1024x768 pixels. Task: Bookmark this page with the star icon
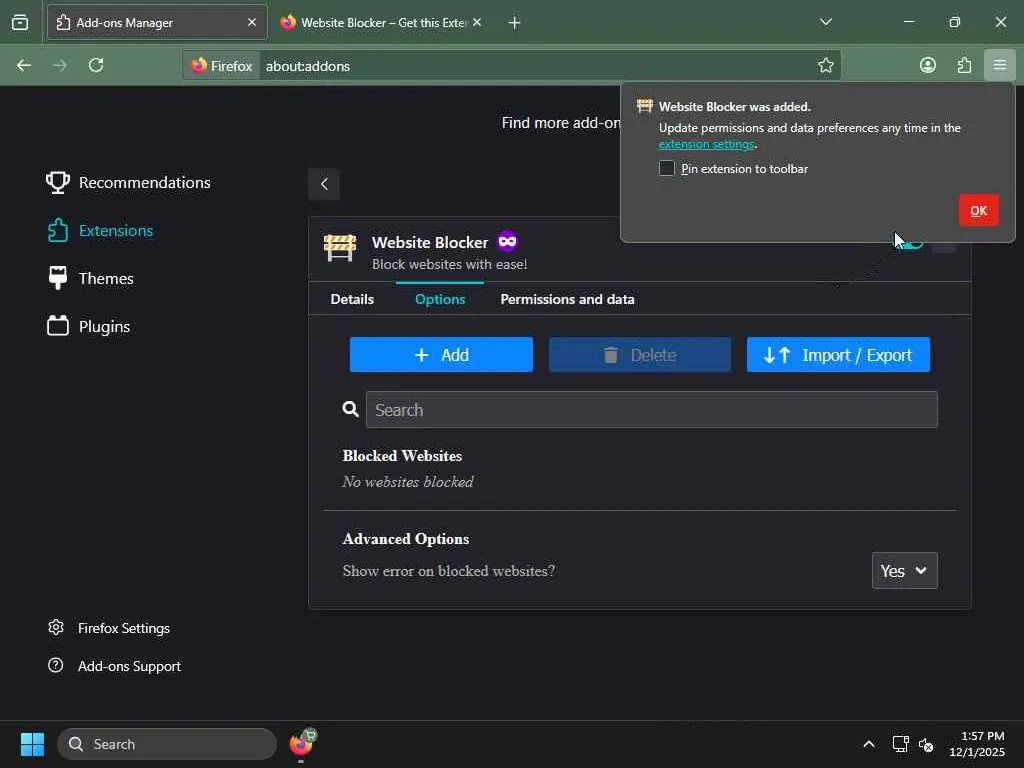pyautogui.click(x=825, y=65)
